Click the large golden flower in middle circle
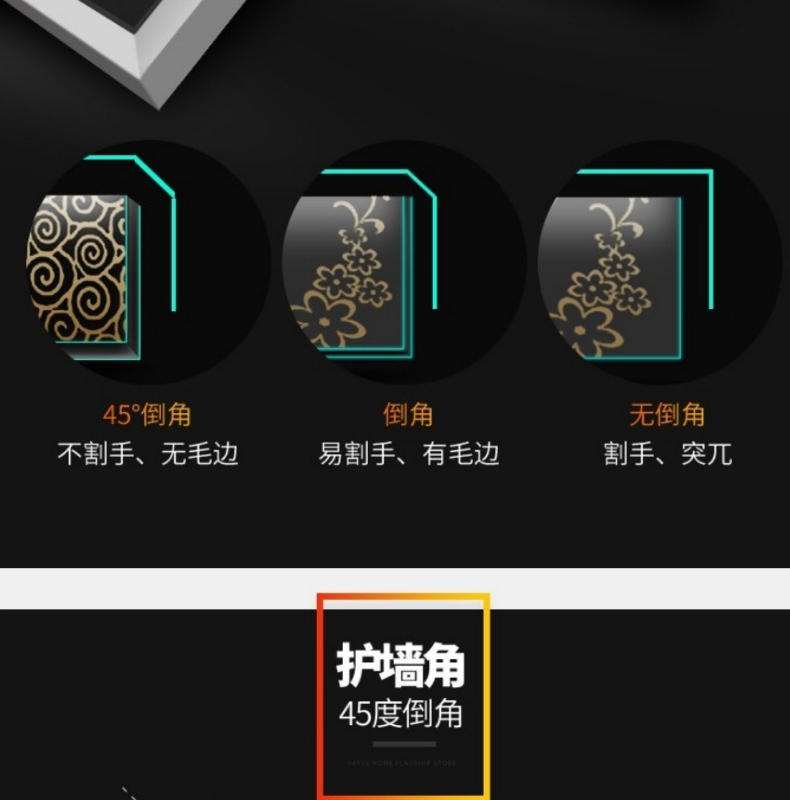 click(x=327, y=319)
